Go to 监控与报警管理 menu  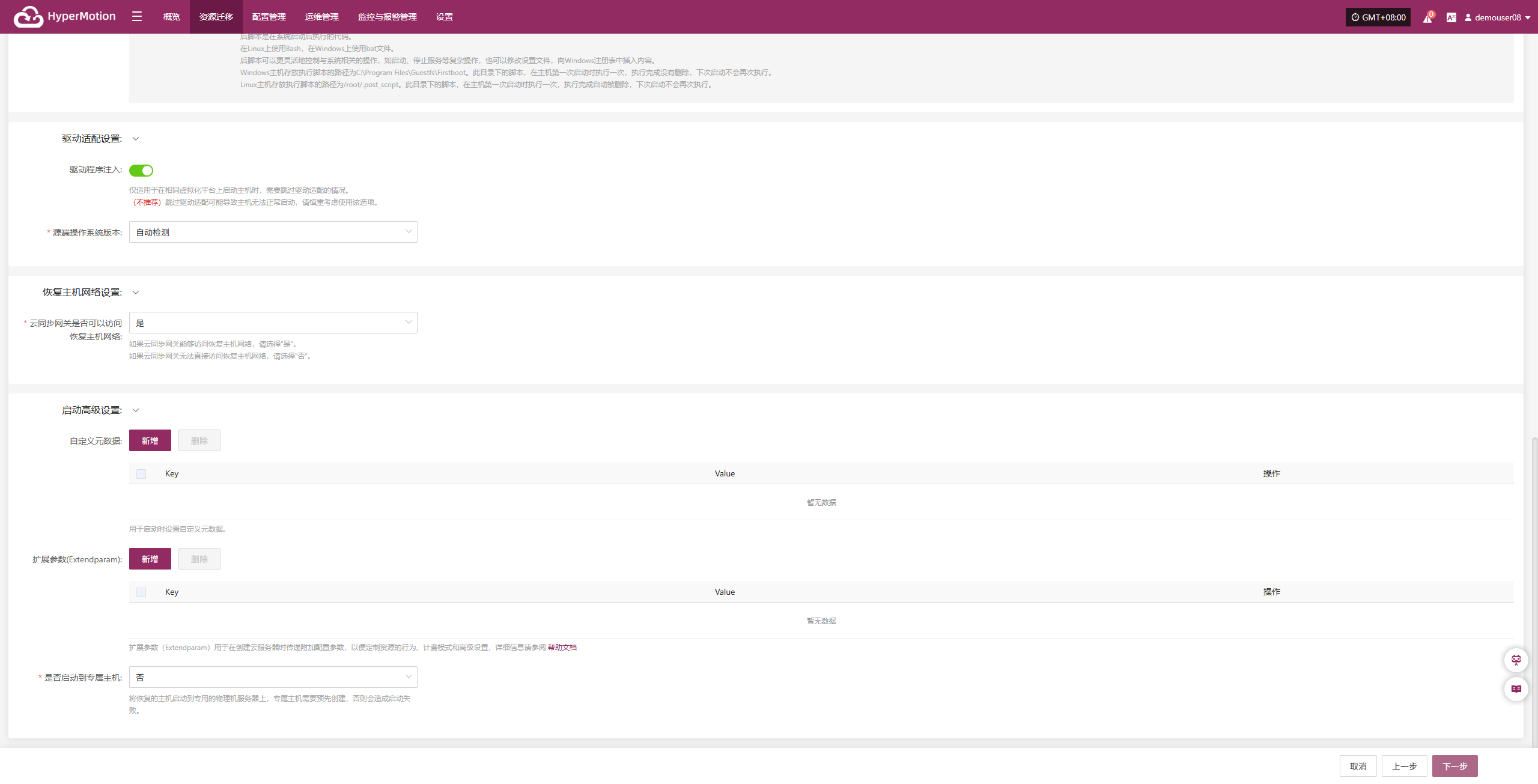click(x=387, y=17)
